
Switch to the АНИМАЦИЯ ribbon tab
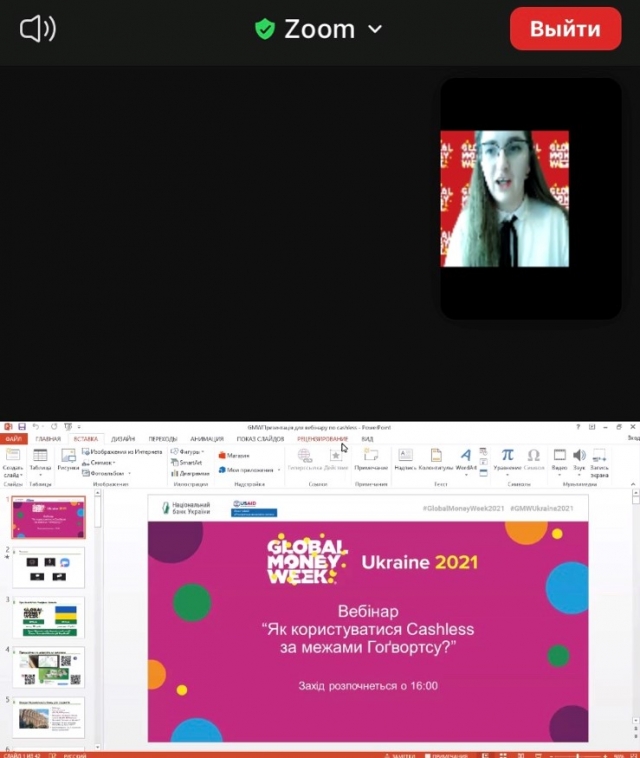point(207,439)
